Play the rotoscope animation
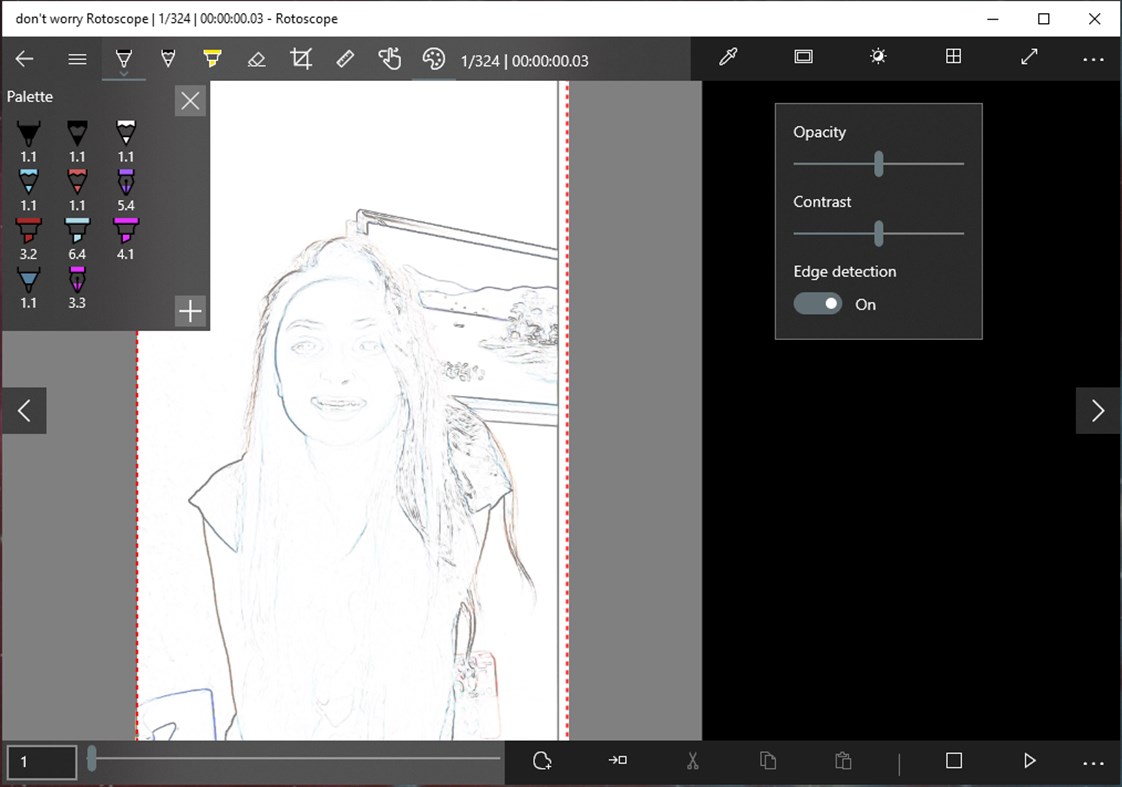Viewport: 1122px width, 787px height. coord(1030,761)
